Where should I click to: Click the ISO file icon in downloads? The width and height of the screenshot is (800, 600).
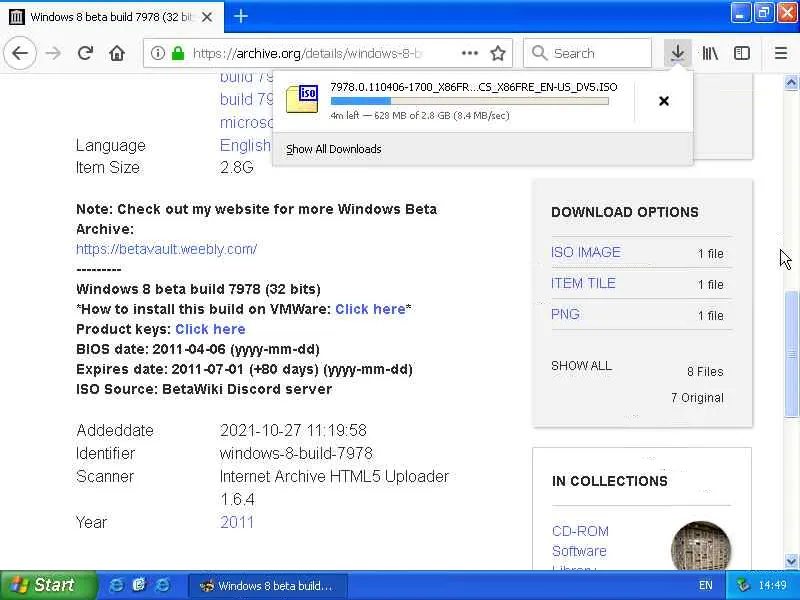click(302, 98)
